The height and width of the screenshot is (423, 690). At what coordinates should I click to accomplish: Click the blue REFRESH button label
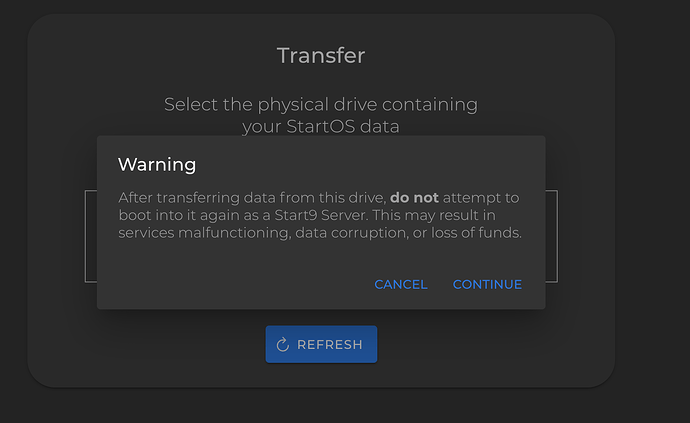pyautogui.click(x=330, y=344)
